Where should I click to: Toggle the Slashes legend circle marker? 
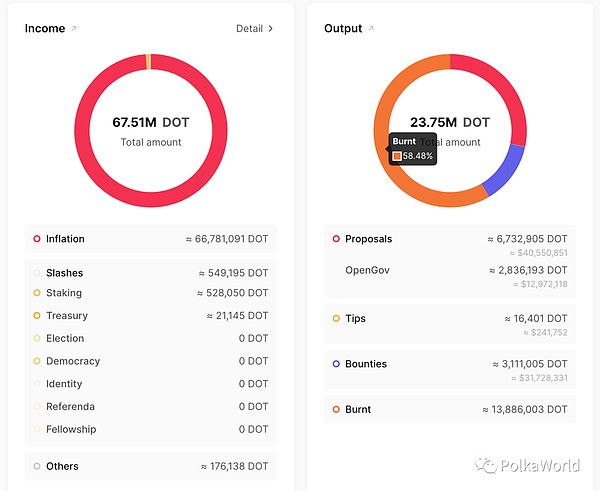[x=37, y=273]
